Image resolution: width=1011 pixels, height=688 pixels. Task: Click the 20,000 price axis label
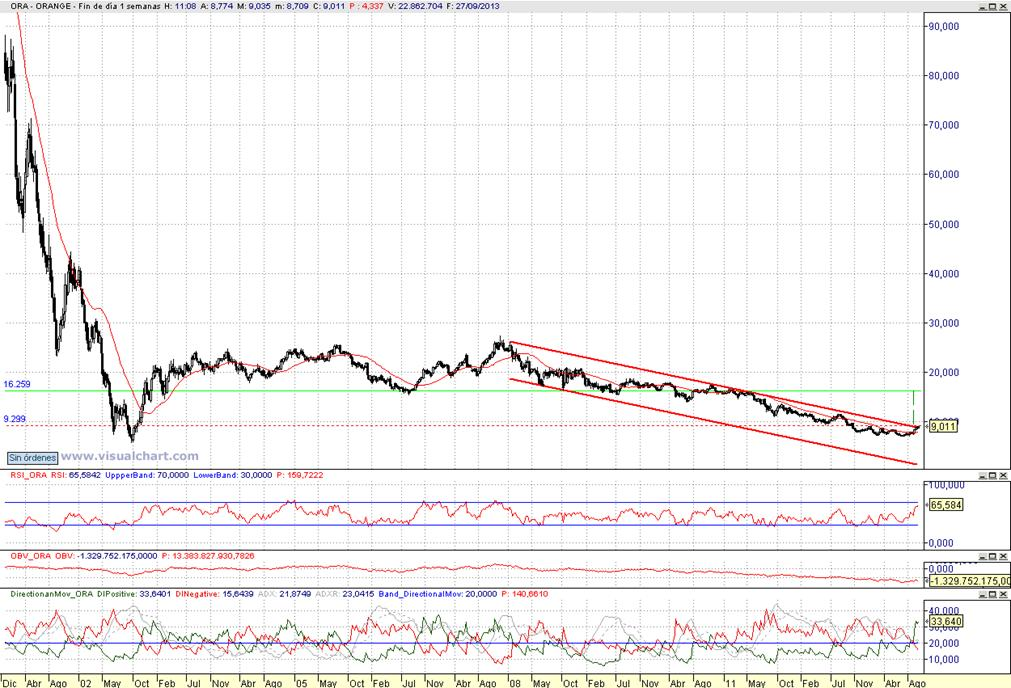click(x=943, y=373)
